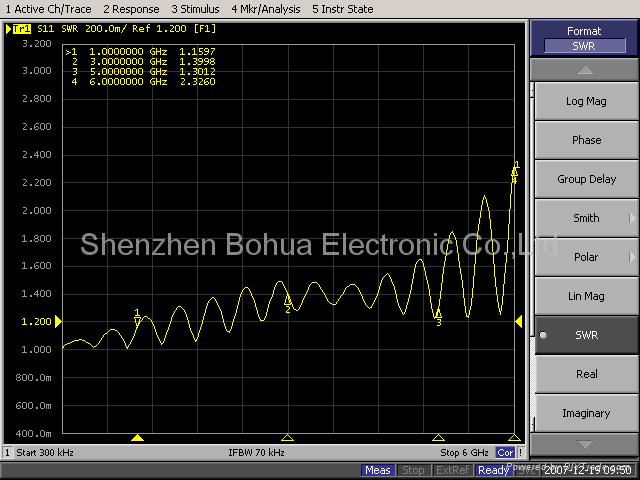Screen dimensions: 640x480
Task: Click the right reference level arrow indicator
Action: point(518,321)
